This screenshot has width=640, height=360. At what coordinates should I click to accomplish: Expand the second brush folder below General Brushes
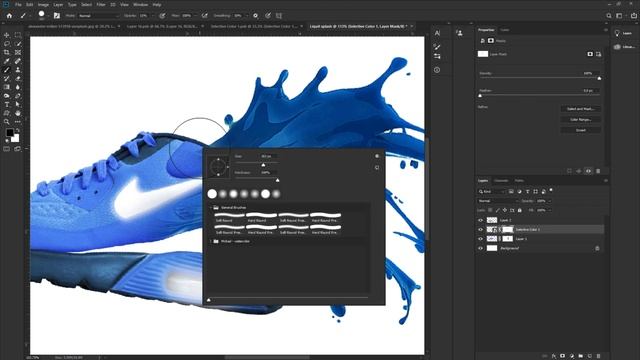tap(211, 241)
